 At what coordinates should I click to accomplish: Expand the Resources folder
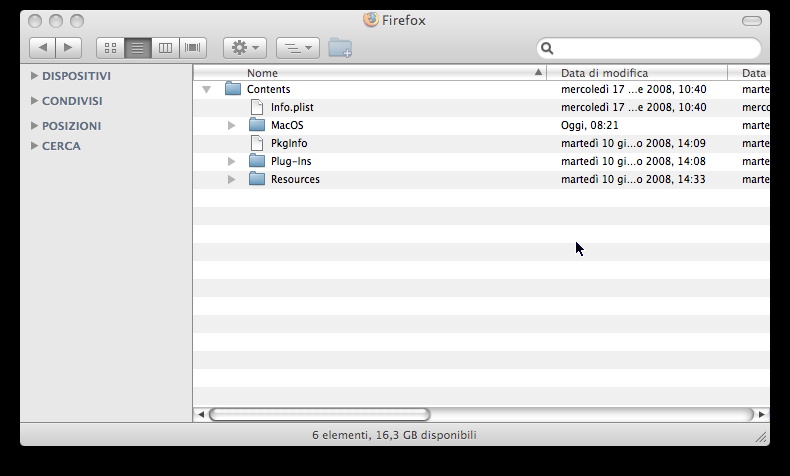tap(231, 179)
